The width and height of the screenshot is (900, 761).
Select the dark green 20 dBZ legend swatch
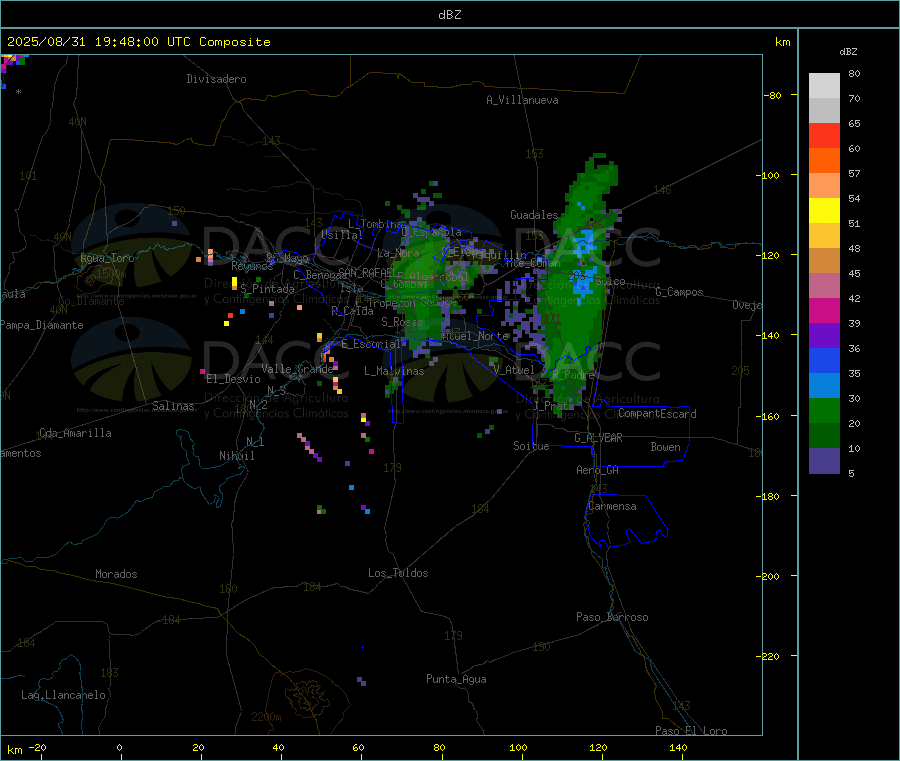824,436
